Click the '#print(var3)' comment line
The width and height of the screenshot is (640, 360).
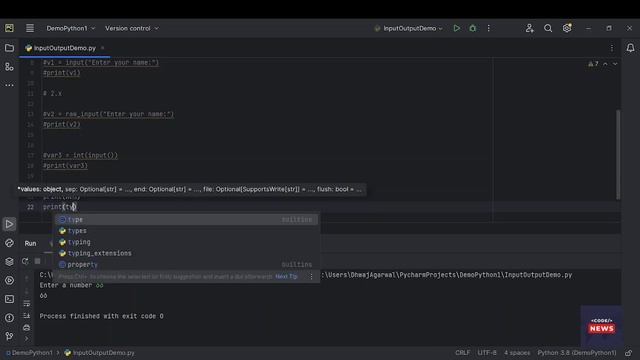(65, 166)
